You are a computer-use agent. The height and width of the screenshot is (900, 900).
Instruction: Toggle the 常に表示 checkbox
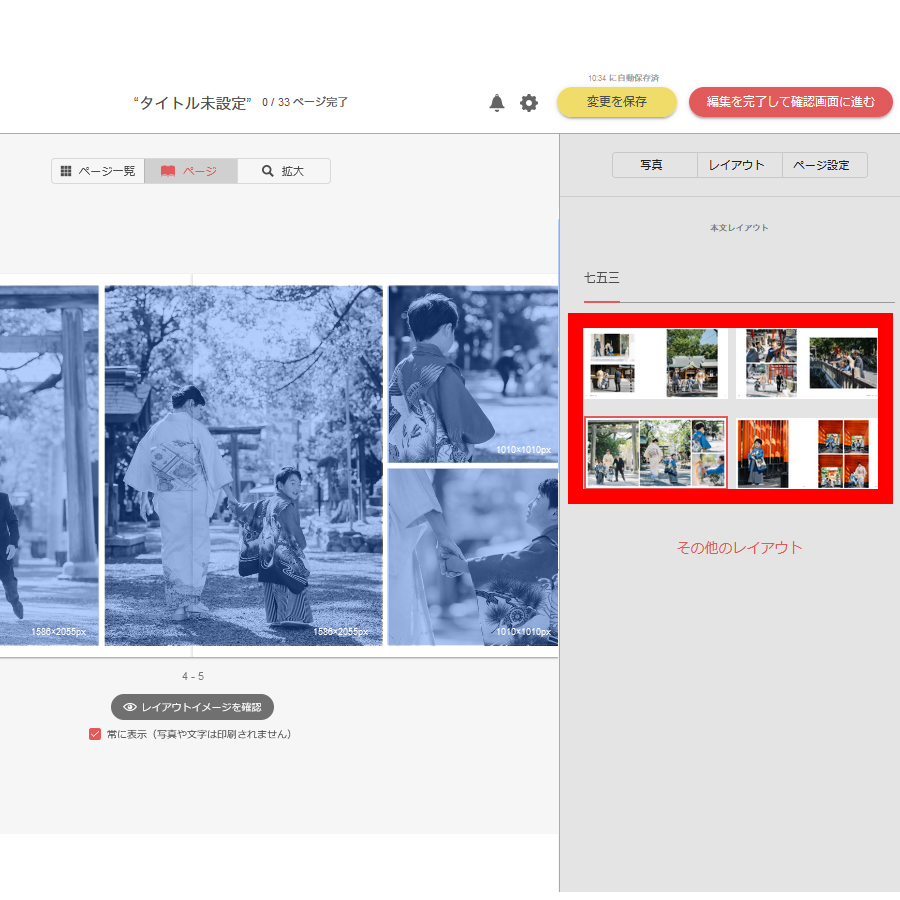click(x=96, y=734)
